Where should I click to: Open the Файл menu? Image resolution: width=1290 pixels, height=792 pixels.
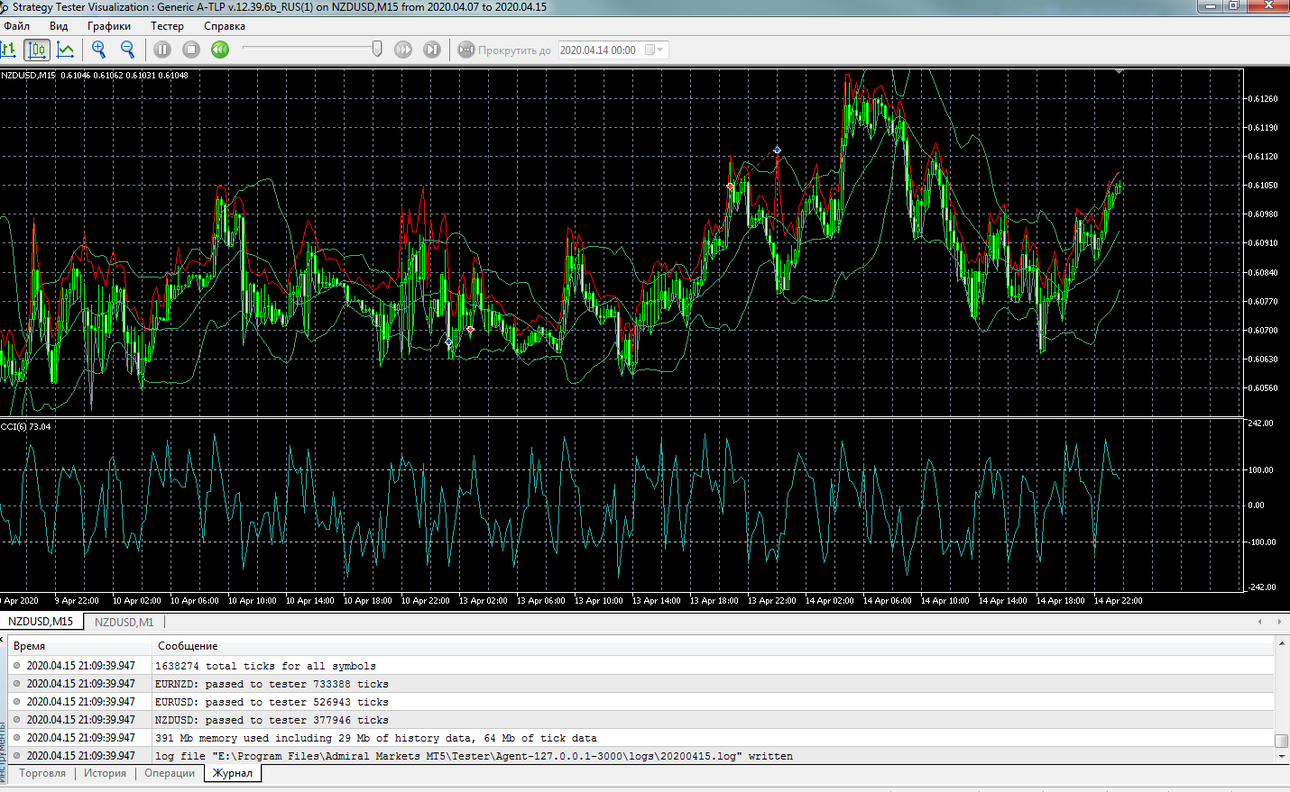pyautogui.click(x=17, y=26)
